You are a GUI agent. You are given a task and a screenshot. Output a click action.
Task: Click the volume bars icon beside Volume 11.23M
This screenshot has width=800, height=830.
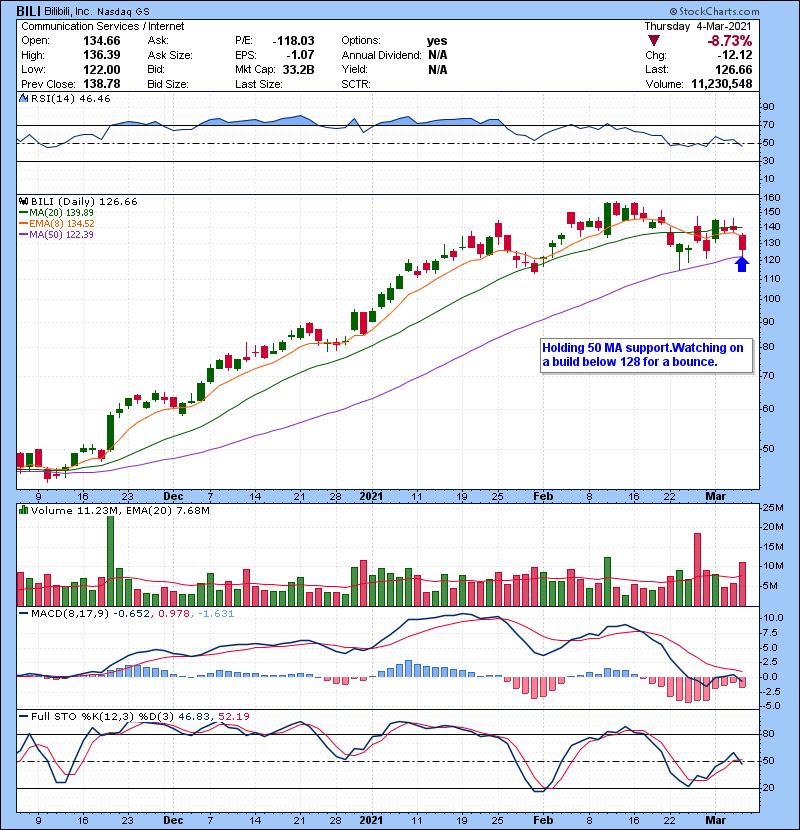[x=23, y=510]
